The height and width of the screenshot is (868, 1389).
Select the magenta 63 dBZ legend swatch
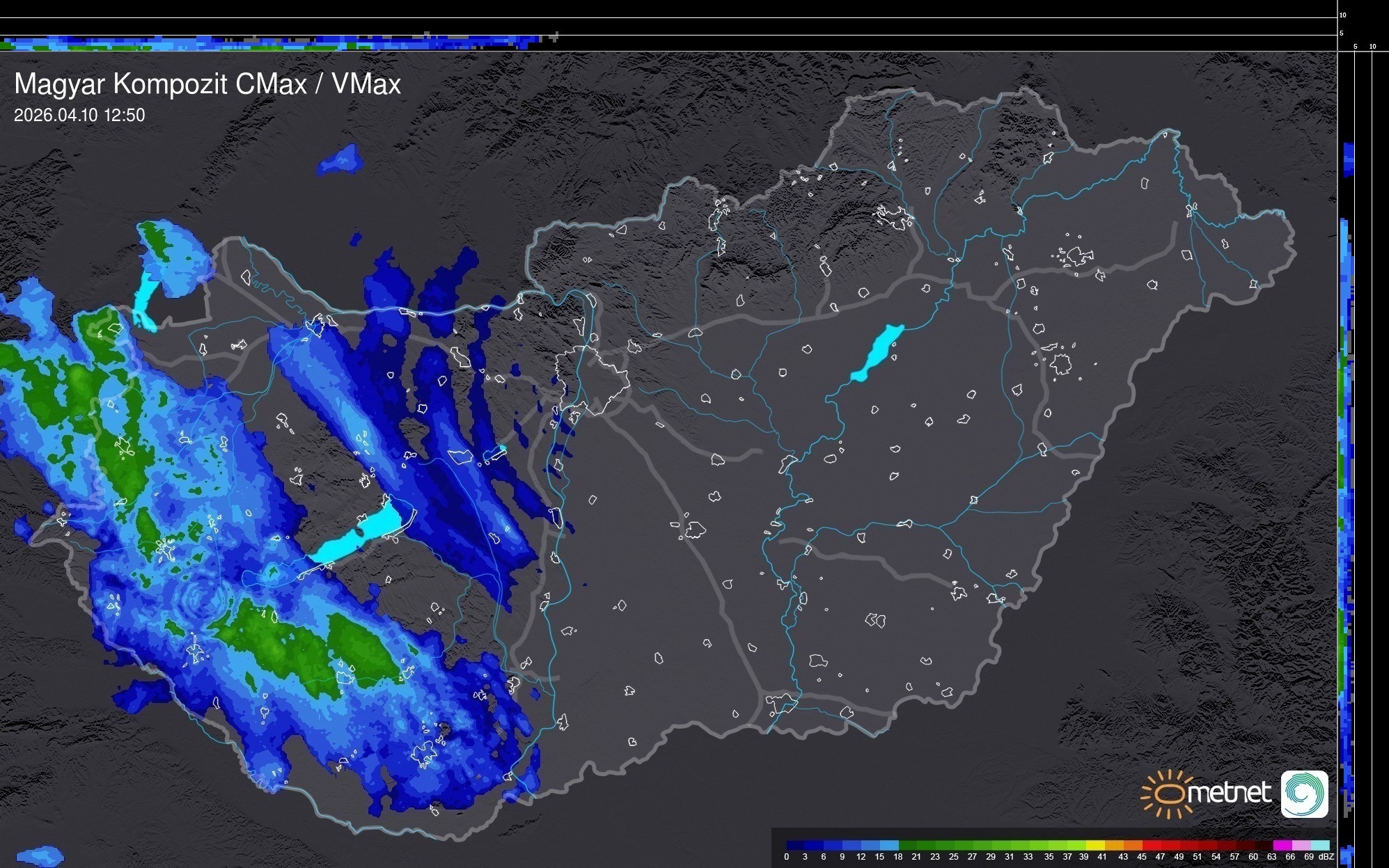1282,845
